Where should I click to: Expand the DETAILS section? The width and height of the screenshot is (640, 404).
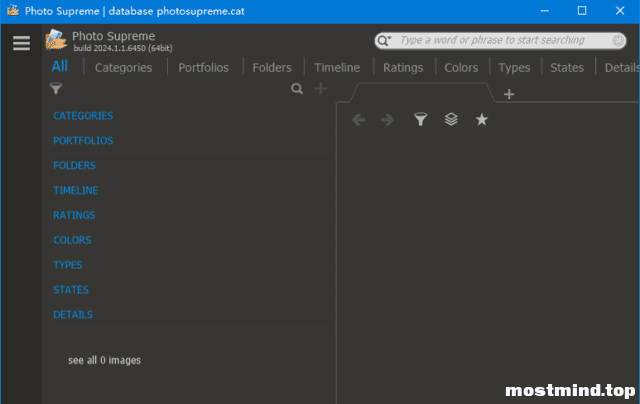point(73,315)
